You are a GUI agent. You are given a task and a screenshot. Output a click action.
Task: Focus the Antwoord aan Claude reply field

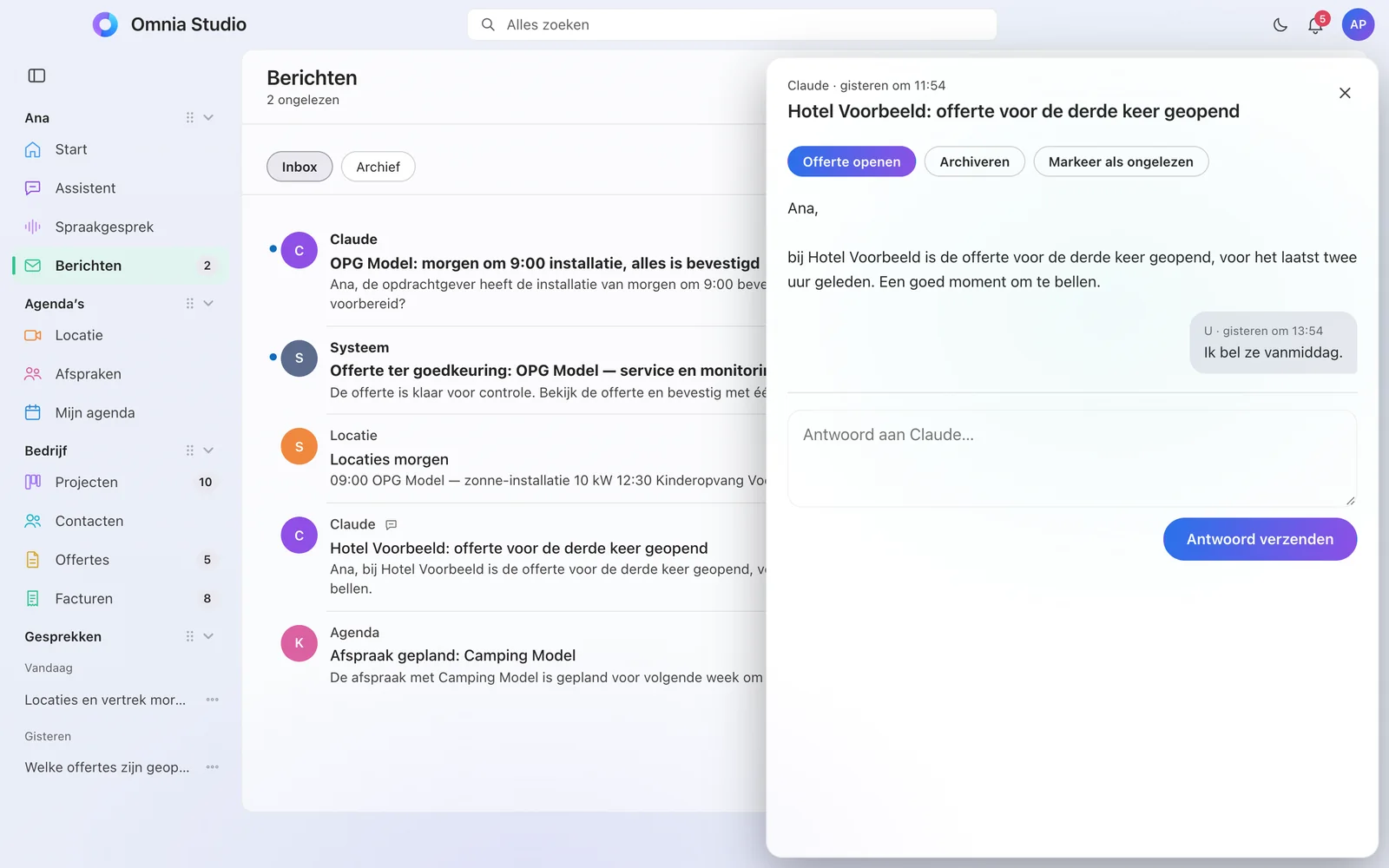click(x=1072, y=458)
